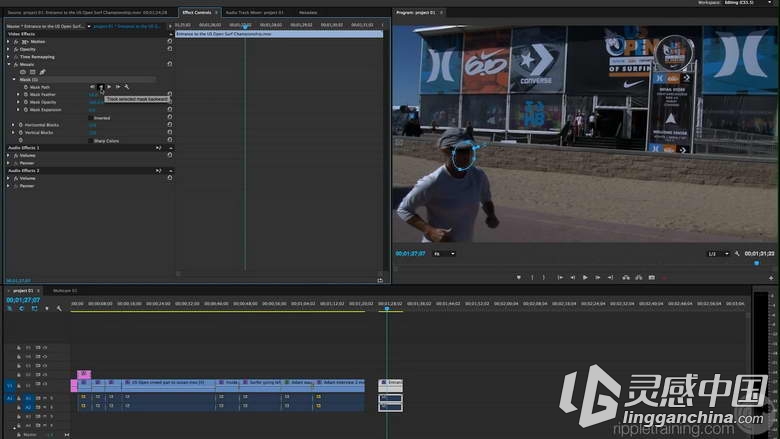
Task: Open playback resolution dropdown
Action: tap(718, 254)
